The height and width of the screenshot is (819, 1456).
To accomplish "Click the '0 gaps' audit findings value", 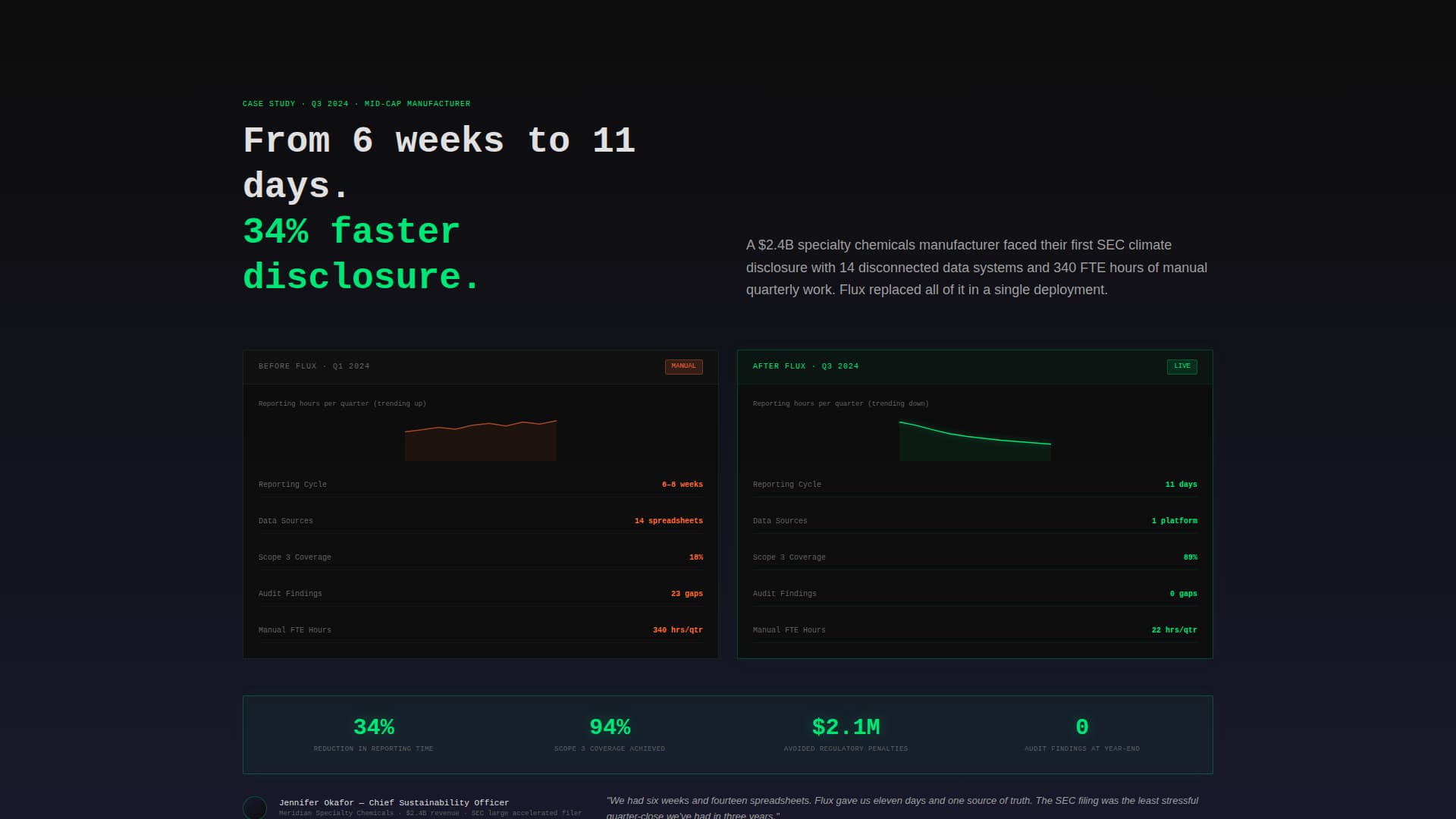I will [x=1184, y=594].
